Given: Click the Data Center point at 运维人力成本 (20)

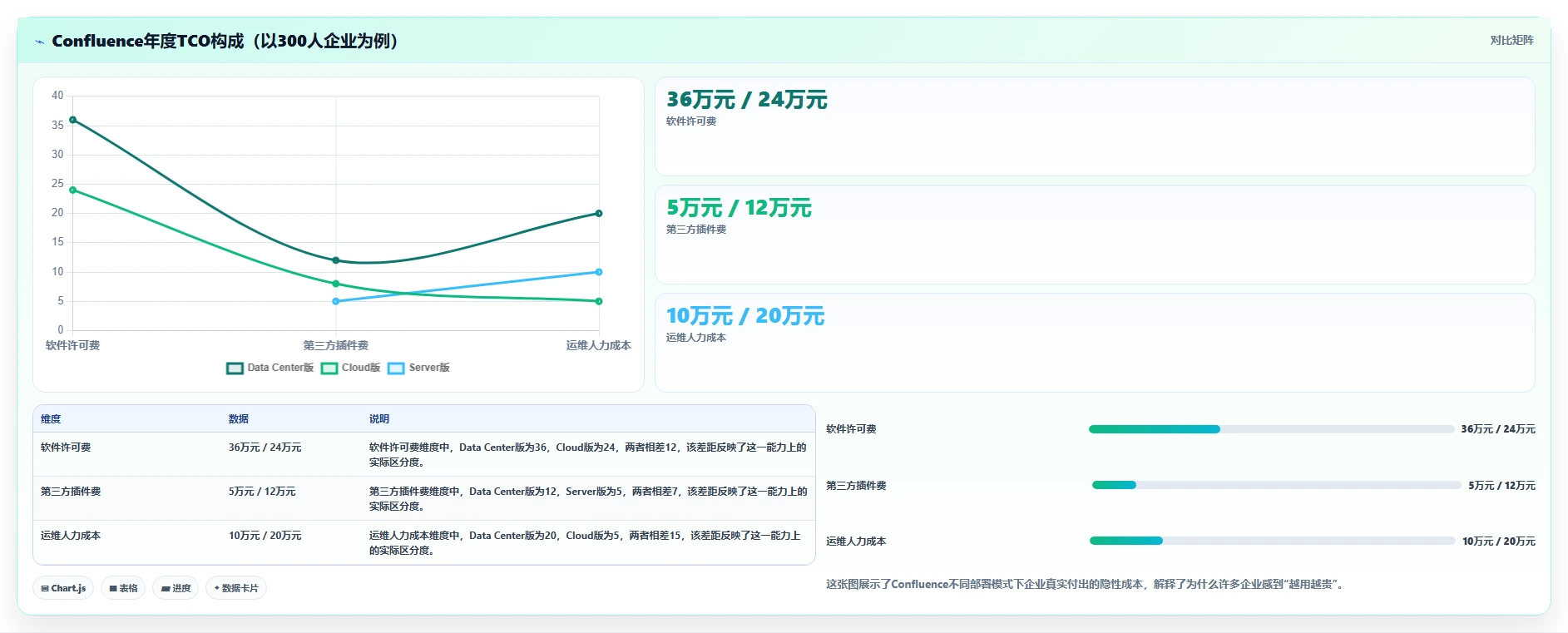Looking at the screenshot, I should pyautogui.click(x=599, y=214).
